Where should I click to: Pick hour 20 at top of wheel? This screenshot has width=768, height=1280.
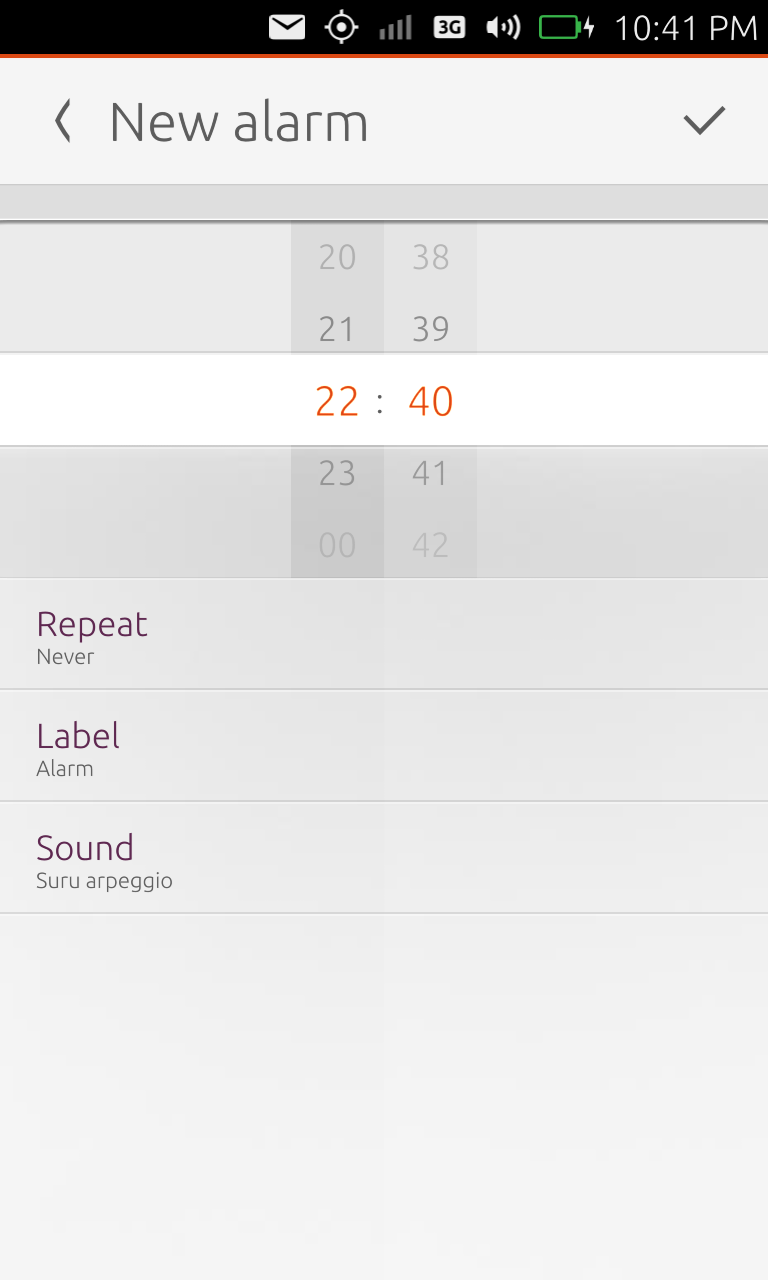pos(337,257)
